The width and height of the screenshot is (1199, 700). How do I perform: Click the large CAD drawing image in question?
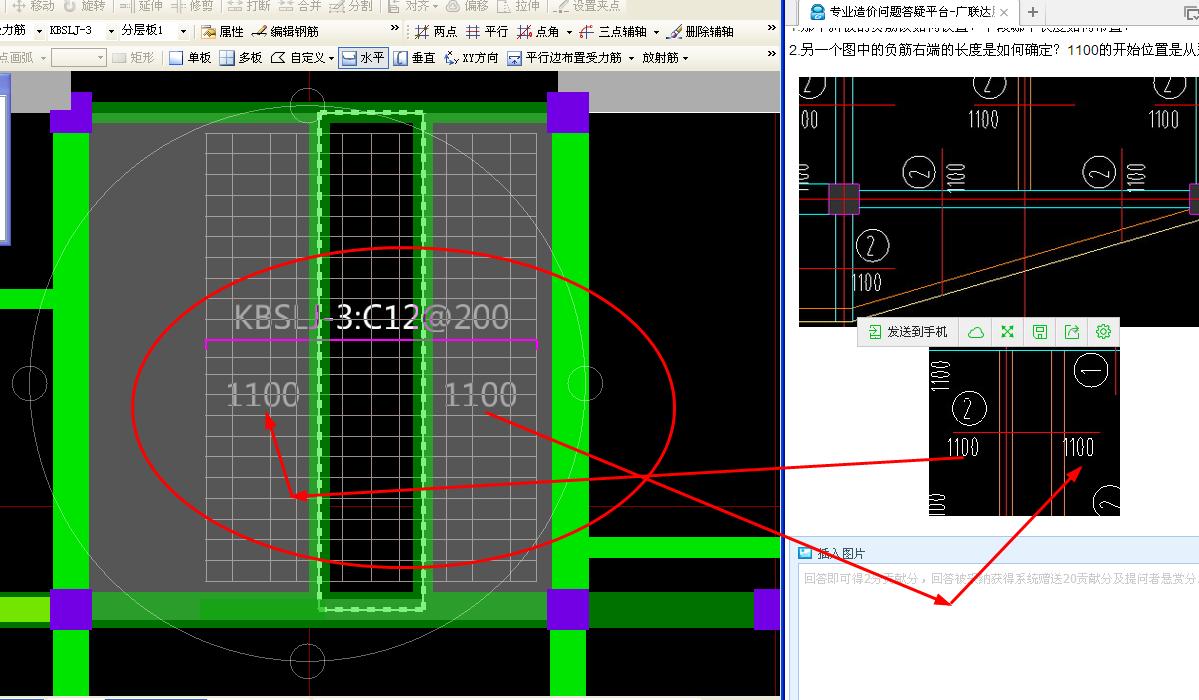[x=999, y=201]
